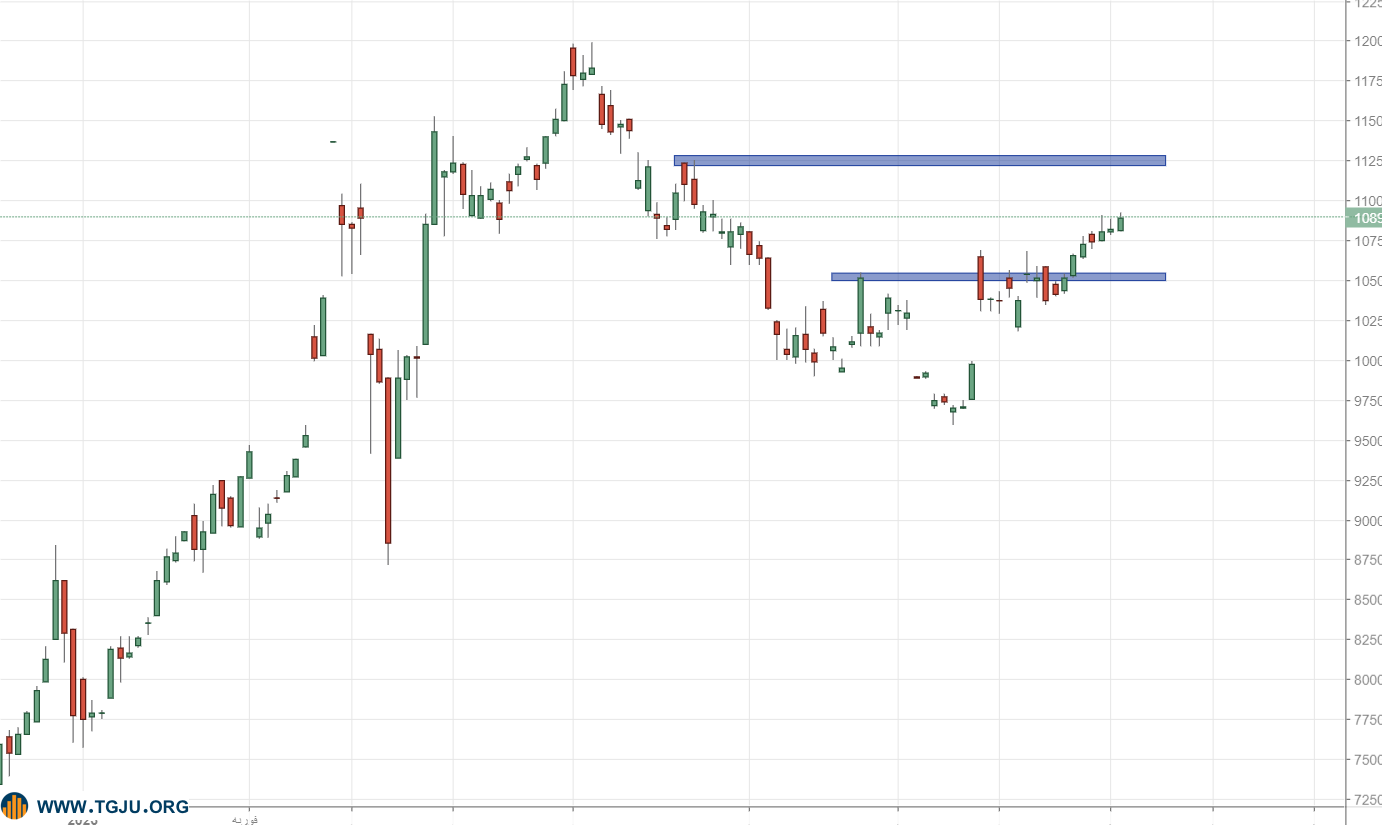This screenshot has height=825, width=1382.
Task: Click the 8000 level on price axis
Action: pos(1366,680)
